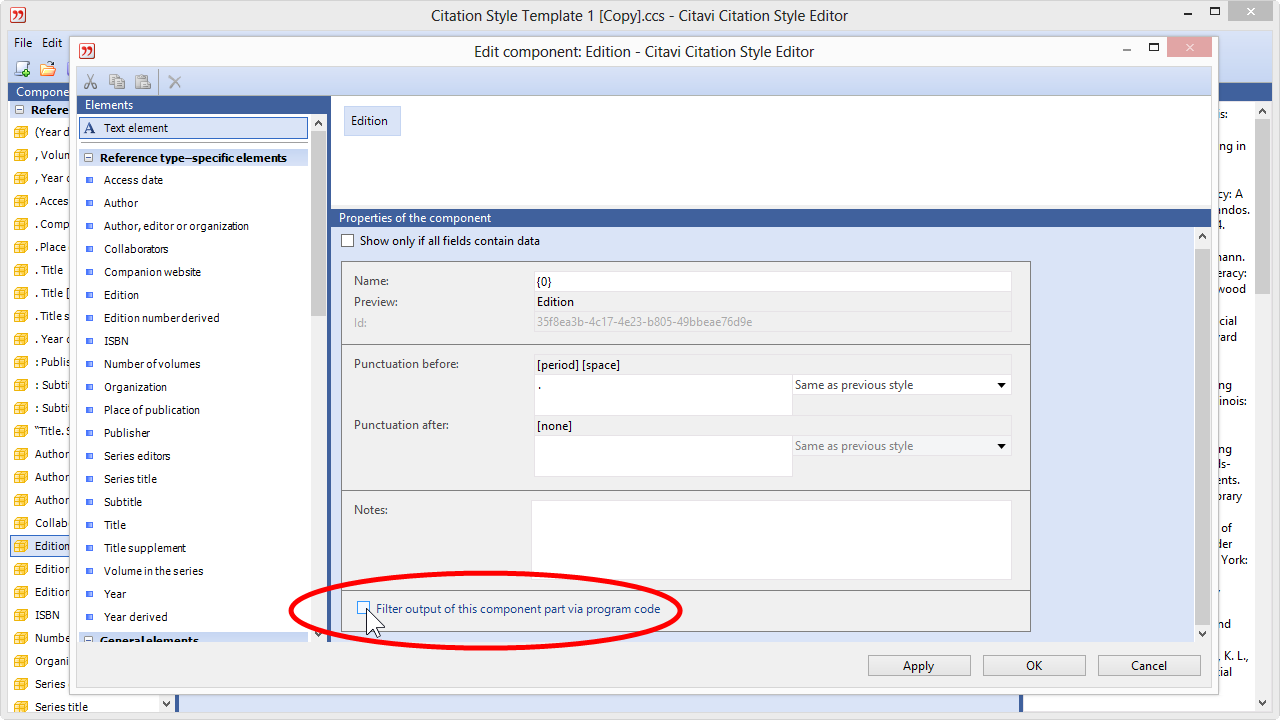This screenshot has width=1280, height=720.
Task: Select Text element in Elements list
Action: point(194,128)
